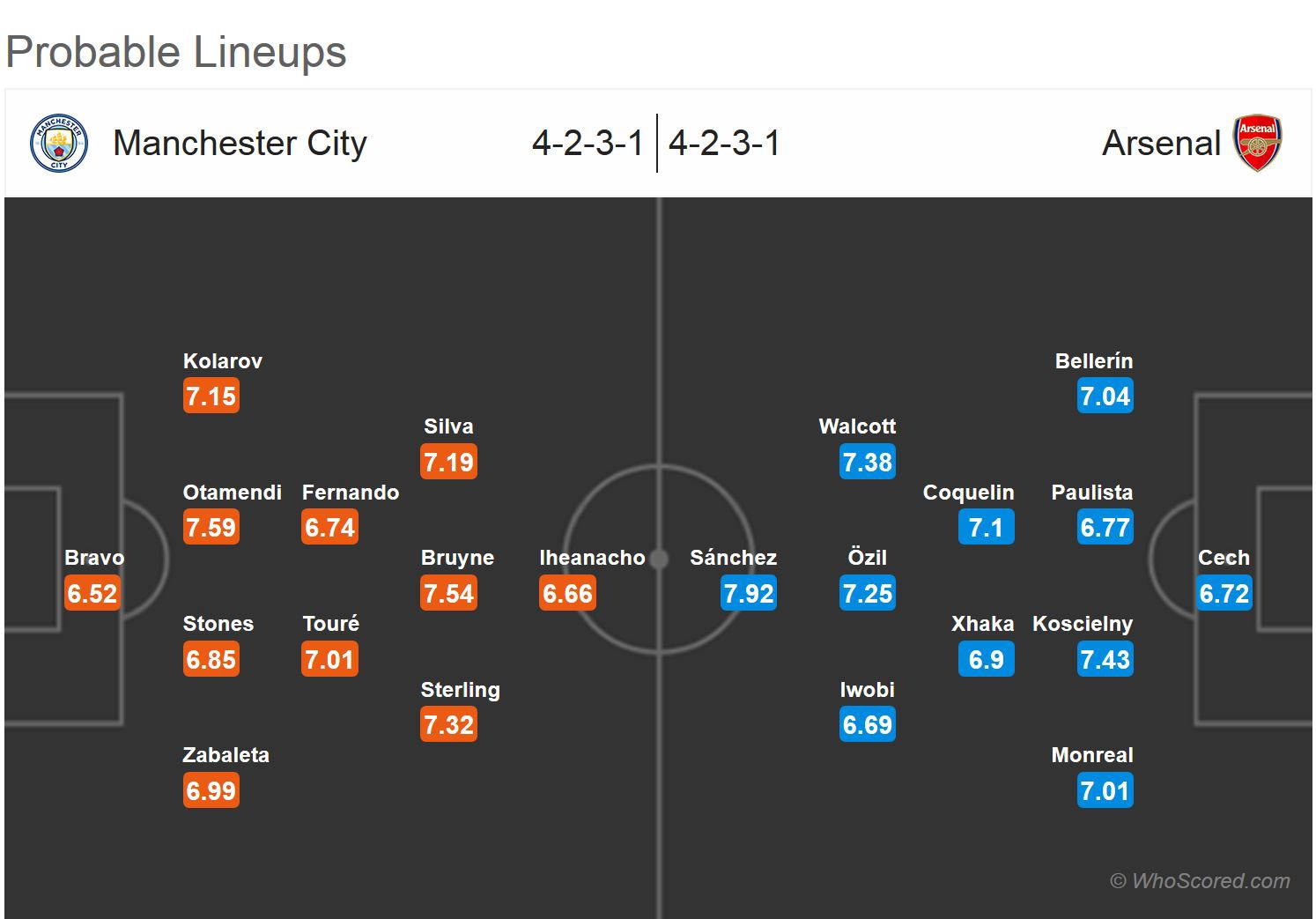
Task: Open the Arsenal team name link
Action: click(x=1161, y=143)
